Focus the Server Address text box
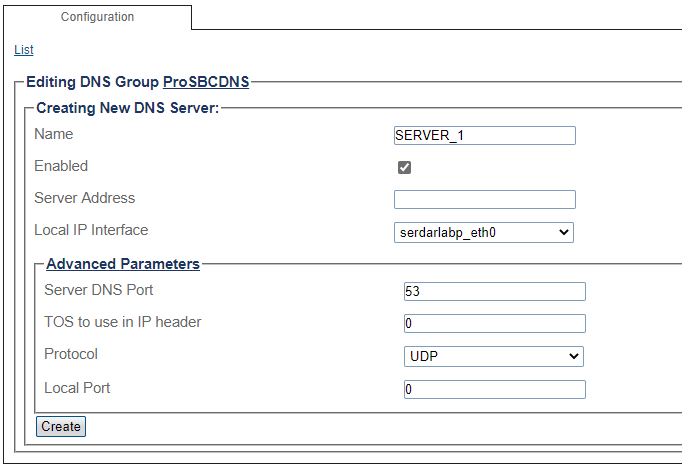 coord(485,199)
